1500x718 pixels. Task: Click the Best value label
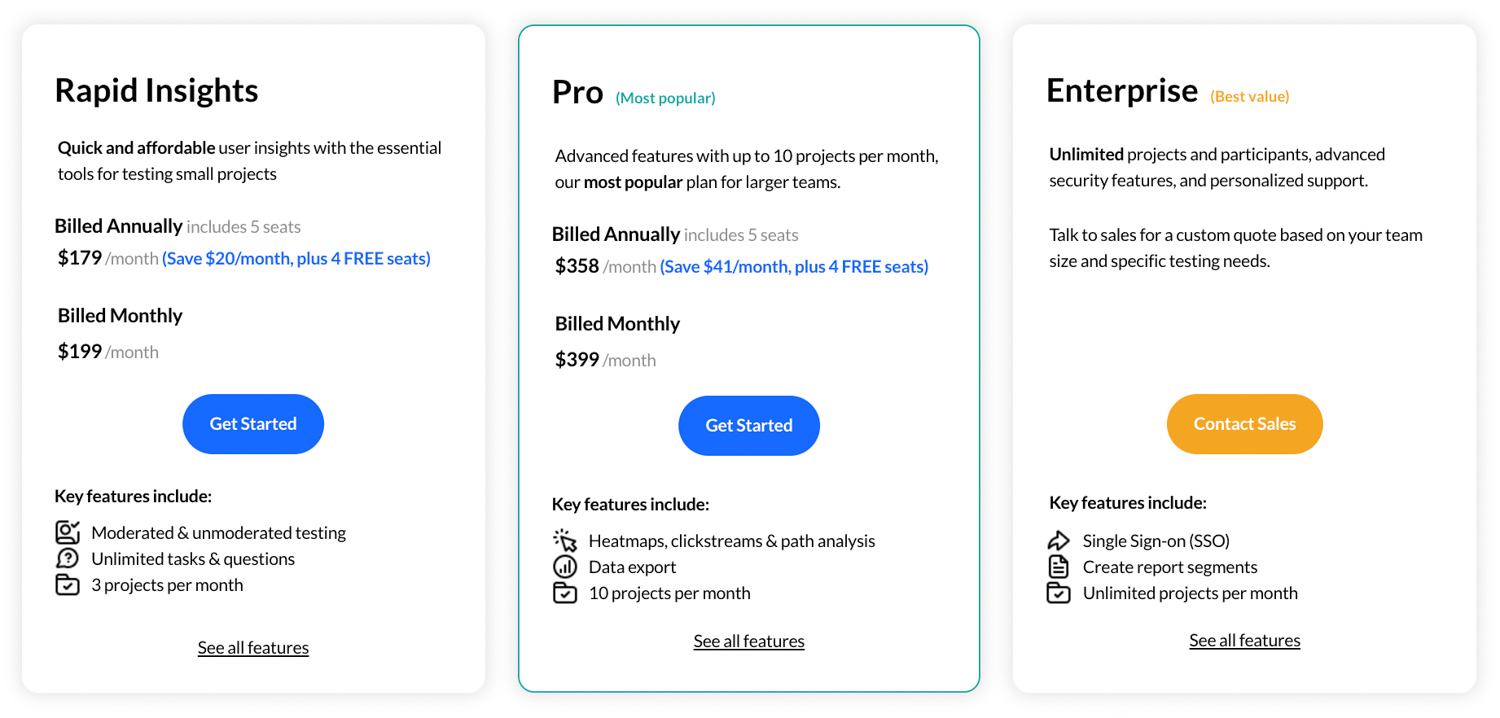[1250, 97]
